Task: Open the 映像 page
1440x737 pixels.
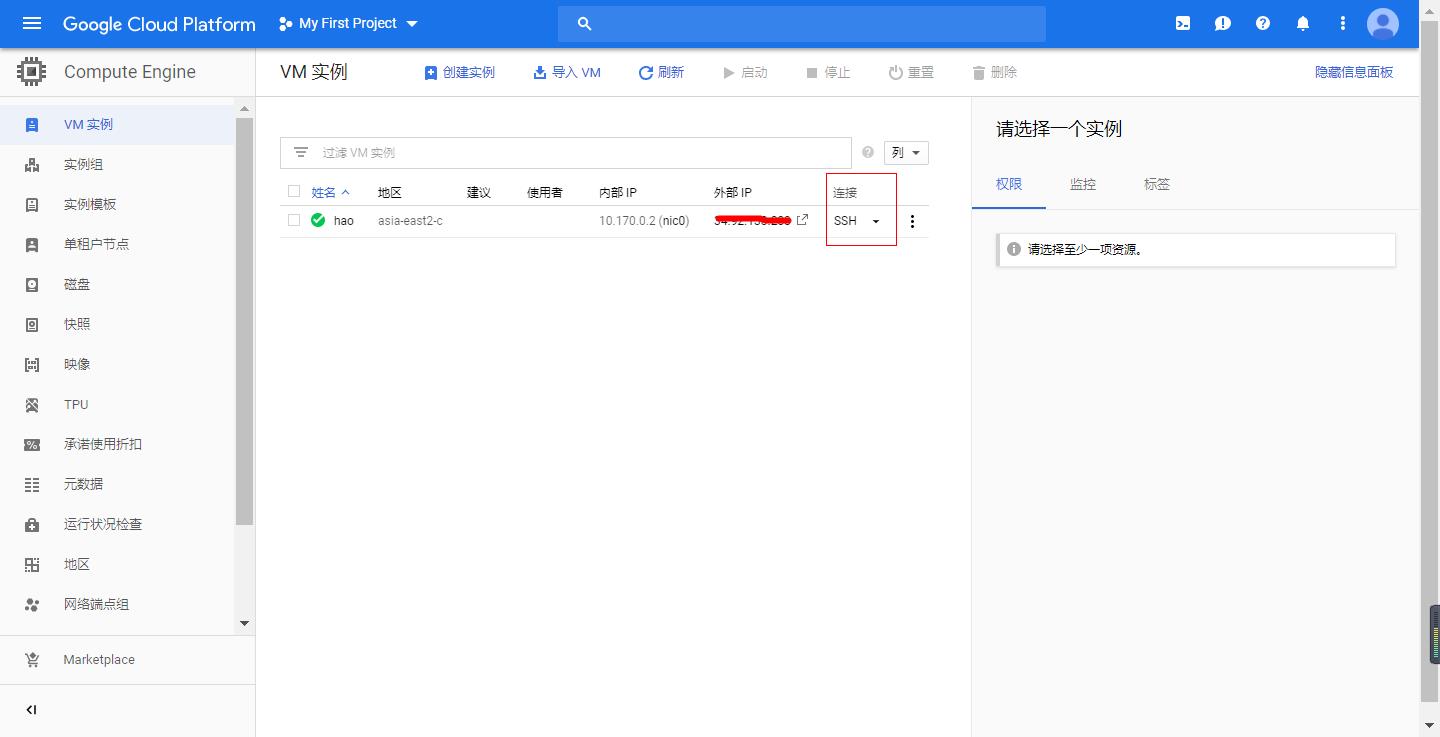Action: [x=77, y=364]
